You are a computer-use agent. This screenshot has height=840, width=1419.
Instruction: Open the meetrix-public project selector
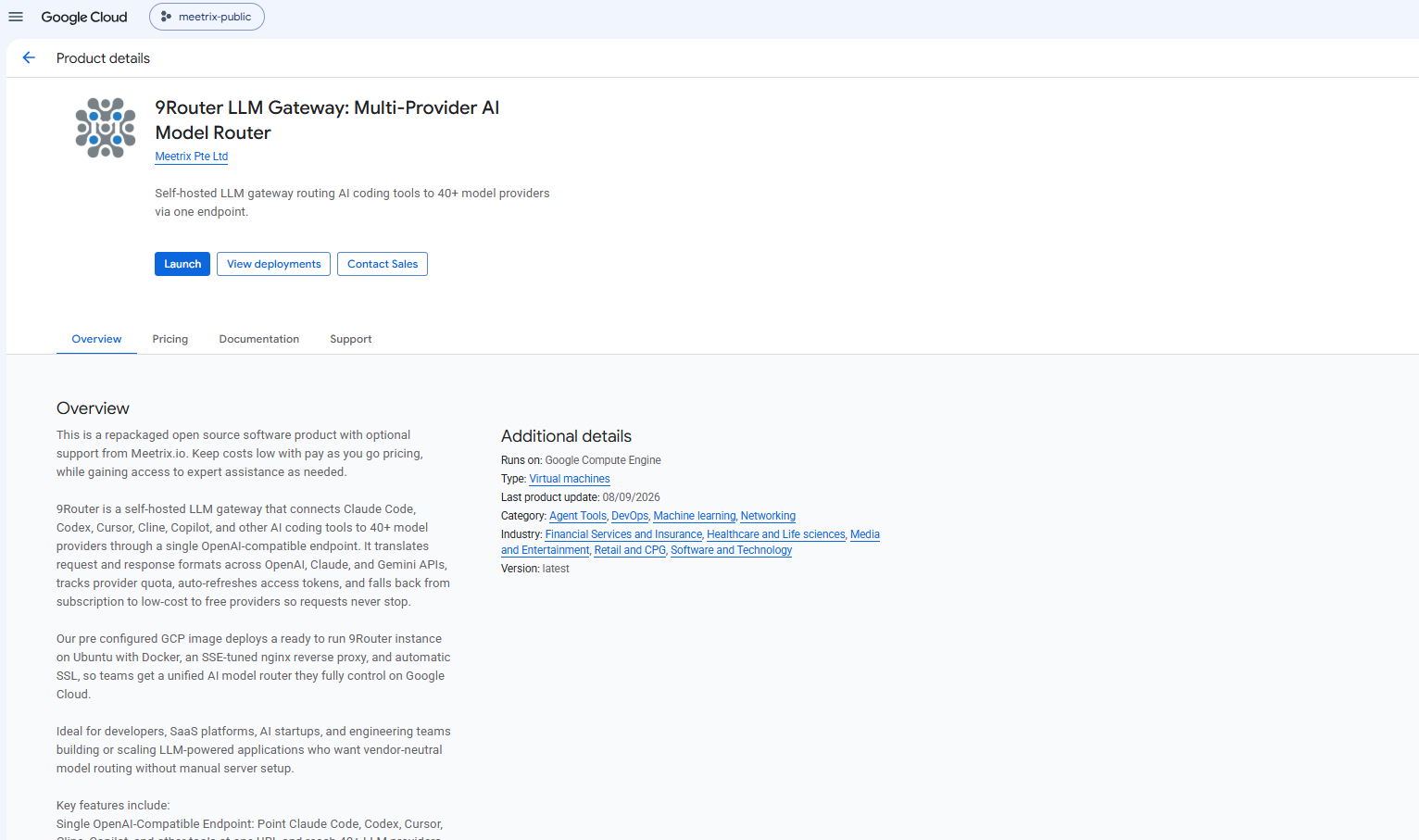point(207,17)
